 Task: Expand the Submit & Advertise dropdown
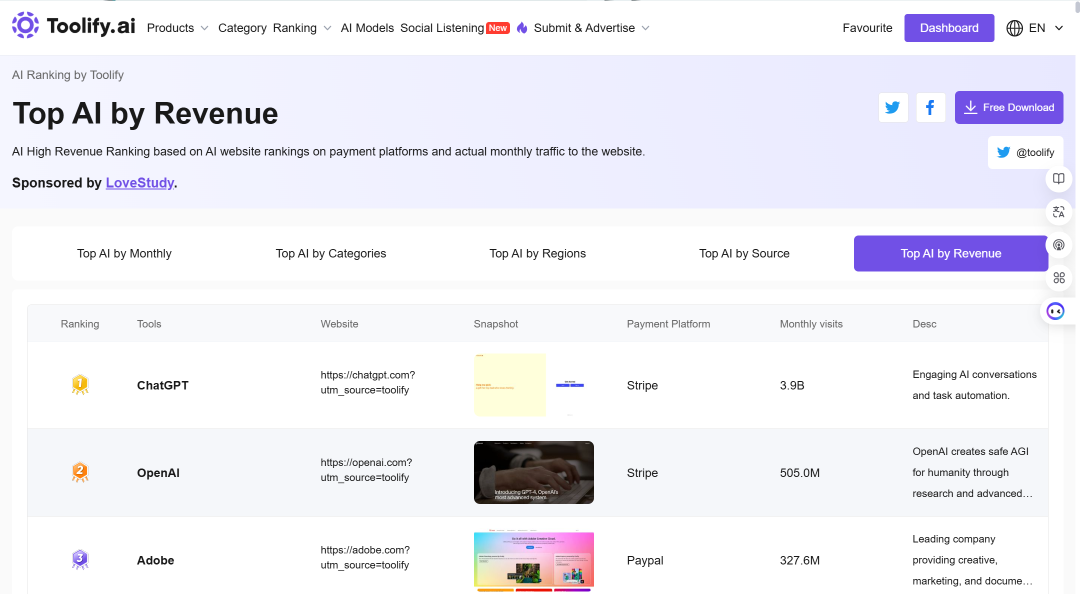click(591, 28)
